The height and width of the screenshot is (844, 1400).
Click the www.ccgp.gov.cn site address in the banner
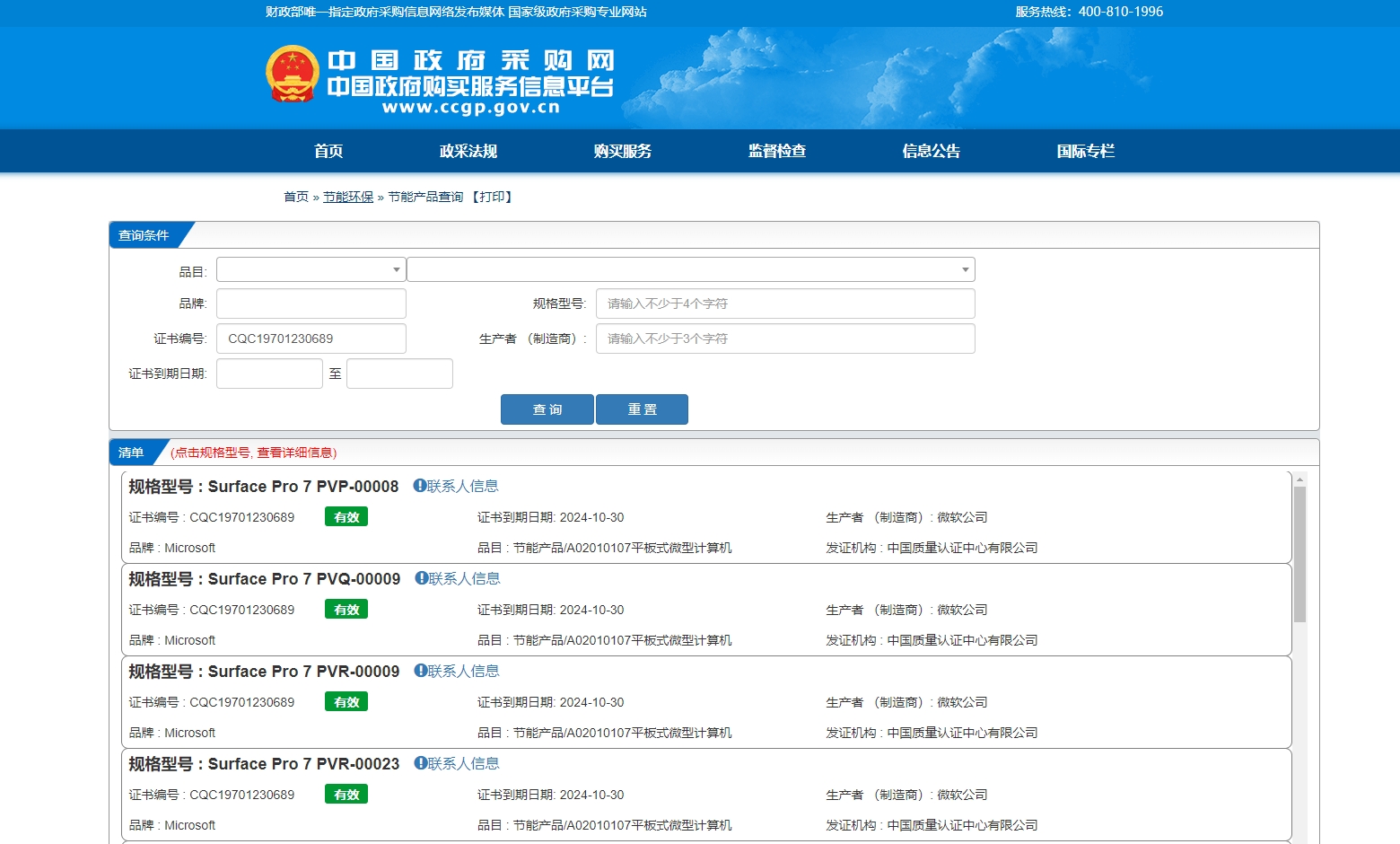coord(471,108)
